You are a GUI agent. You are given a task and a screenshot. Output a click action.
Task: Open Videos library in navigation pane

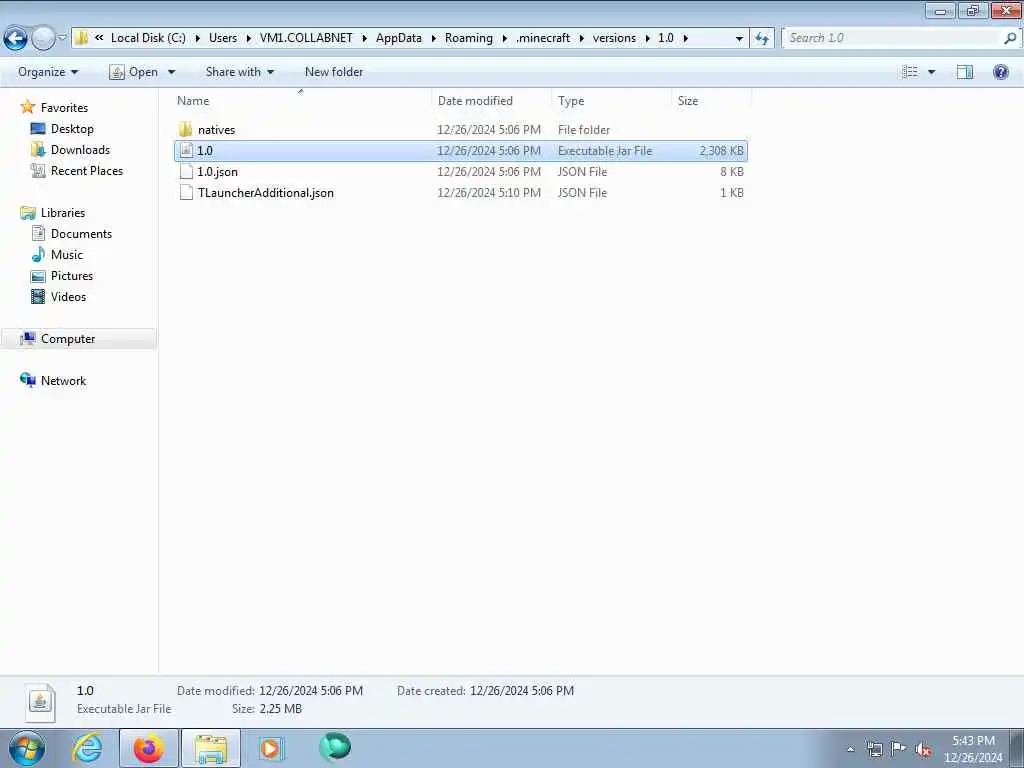[x=68, y=296]
